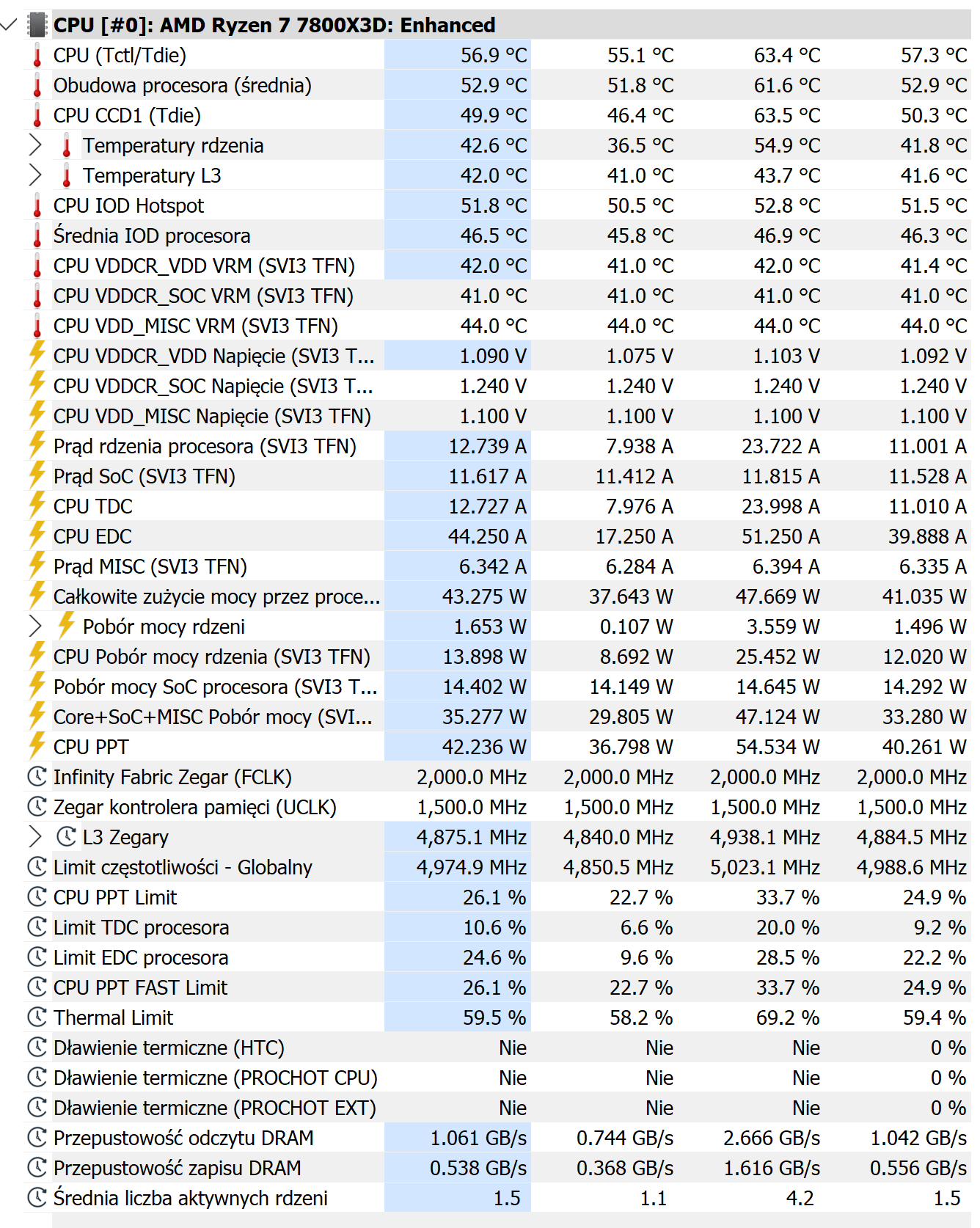Click thermometer icon of Temperatury L3

coord(67,175)
